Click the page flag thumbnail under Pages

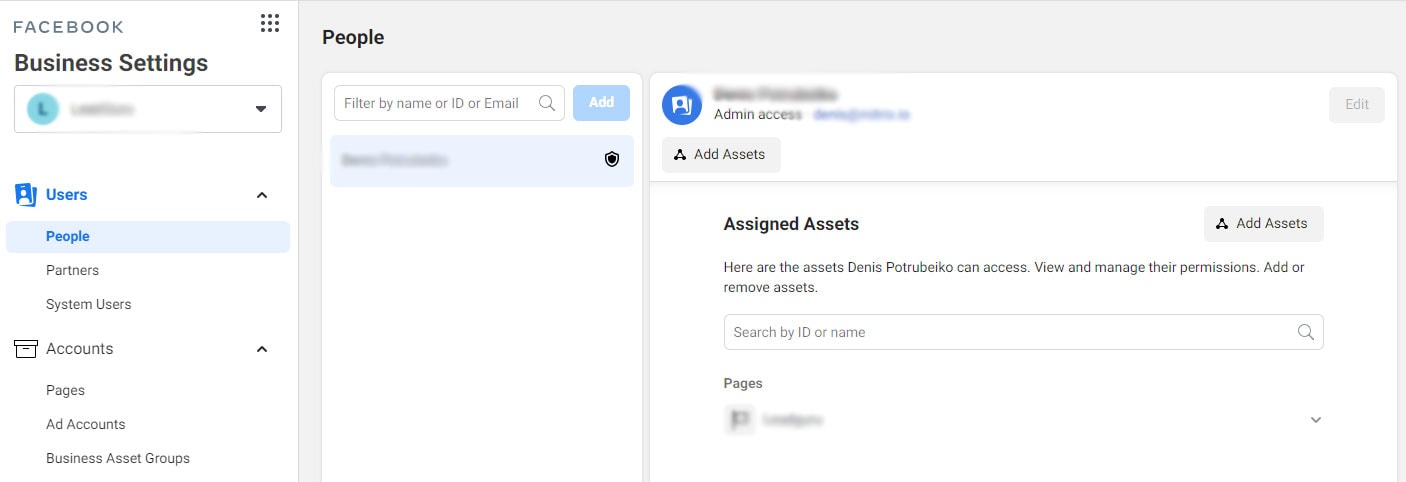click(739, 420)
